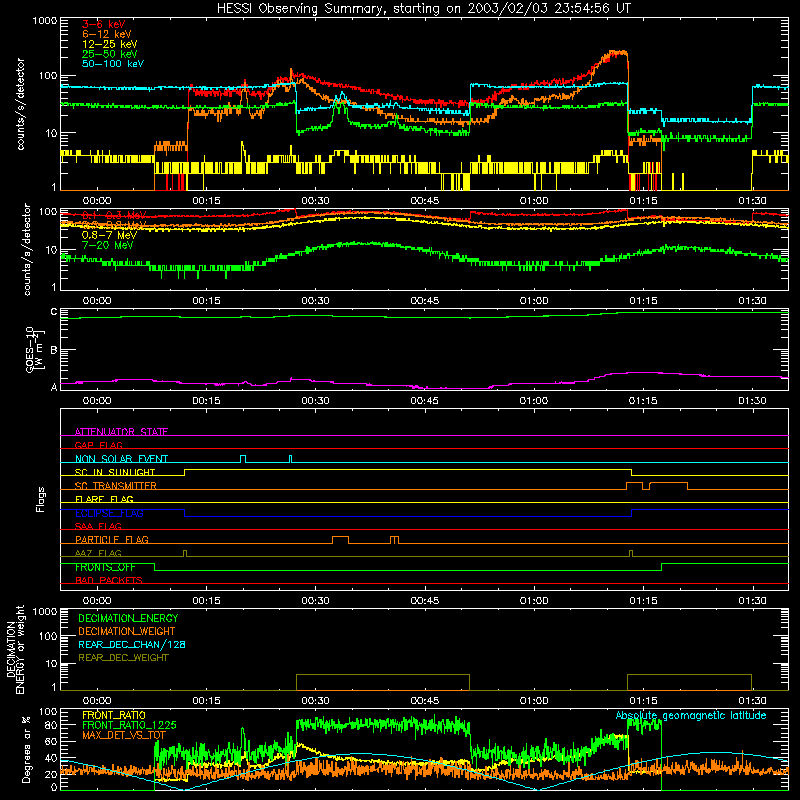Click the 25-50 keV legend entry

click(109, 54)
